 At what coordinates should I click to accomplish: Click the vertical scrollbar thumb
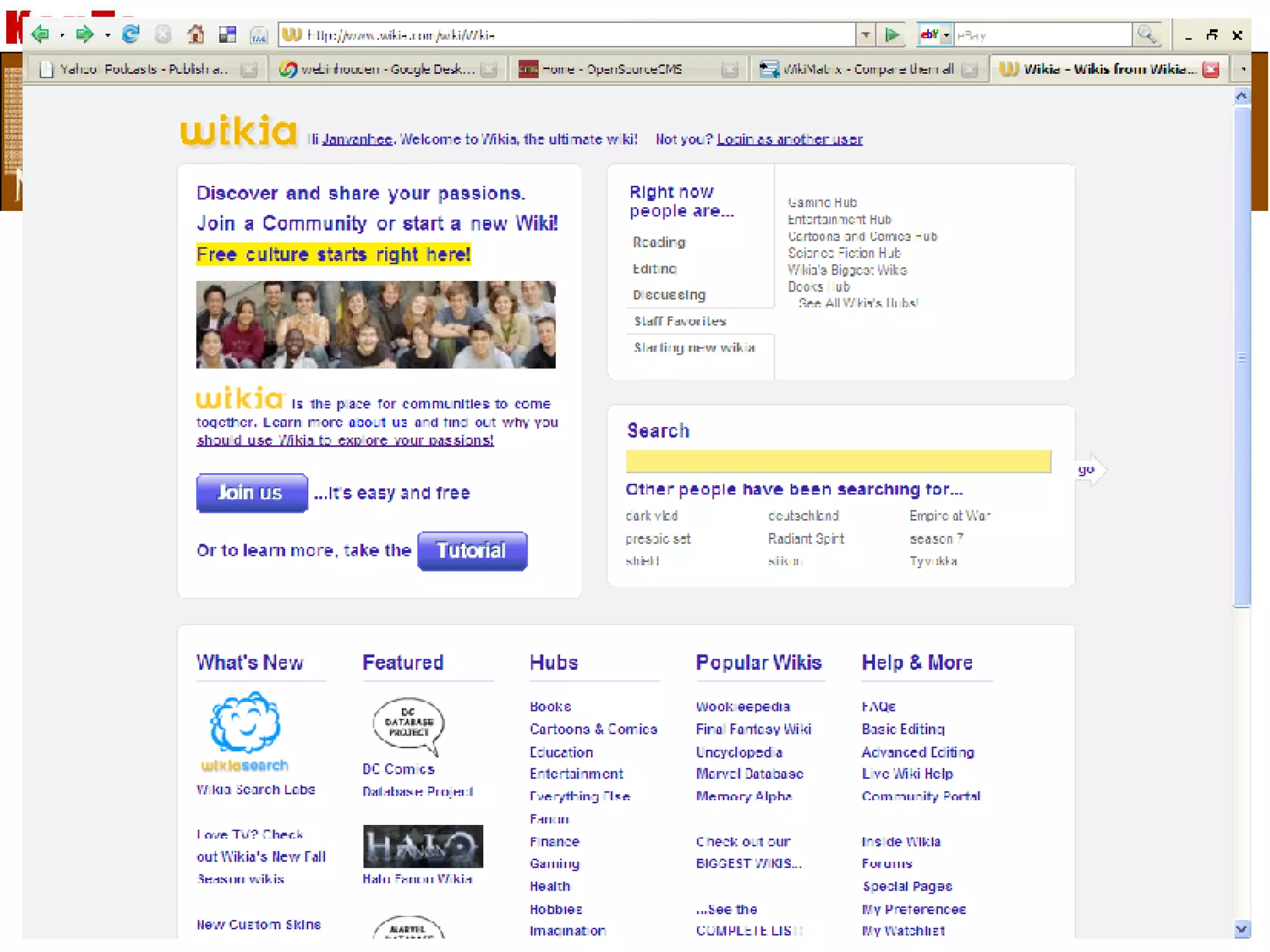coord(1241,357)
